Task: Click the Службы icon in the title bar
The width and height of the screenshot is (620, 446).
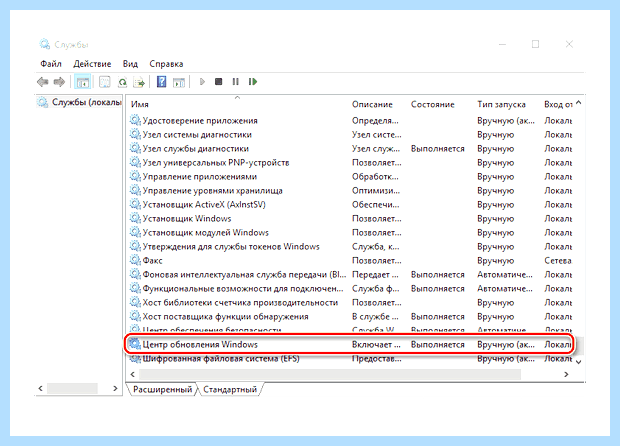Action: click(x=45, y=44)
